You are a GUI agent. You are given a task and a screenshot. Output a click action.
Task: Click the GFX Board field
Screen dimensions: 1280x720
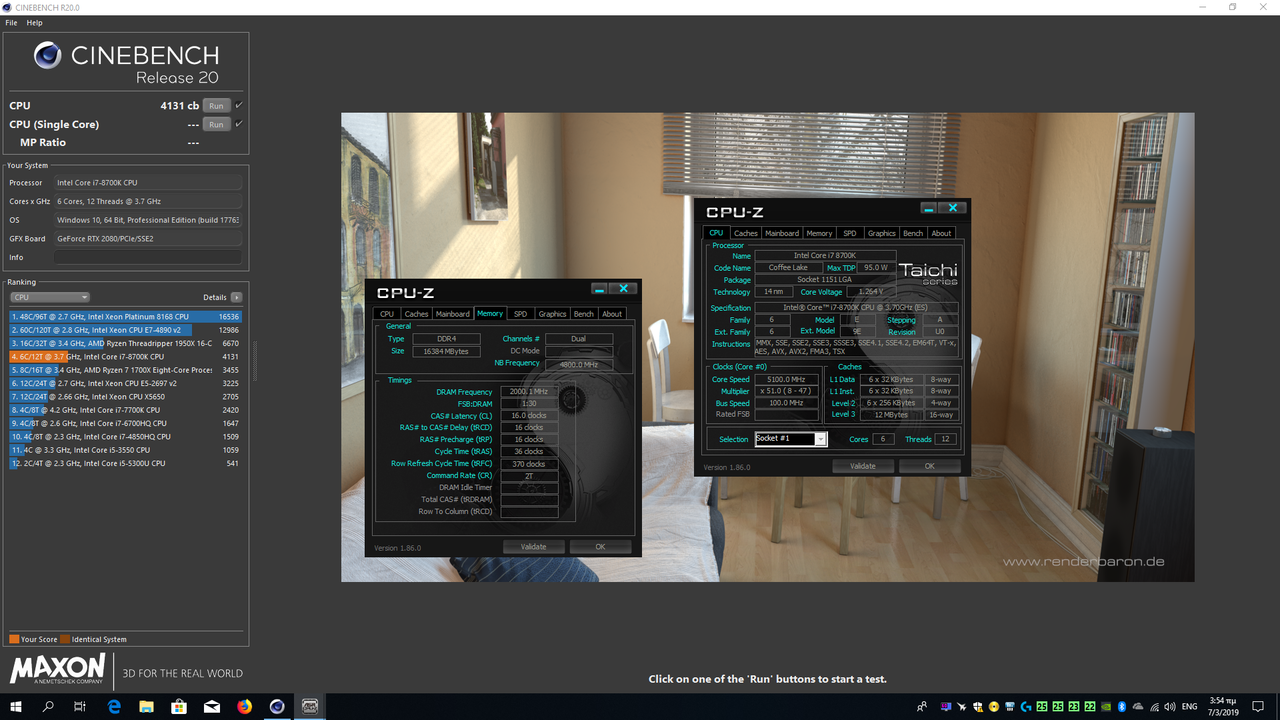[x=147, y=239]
